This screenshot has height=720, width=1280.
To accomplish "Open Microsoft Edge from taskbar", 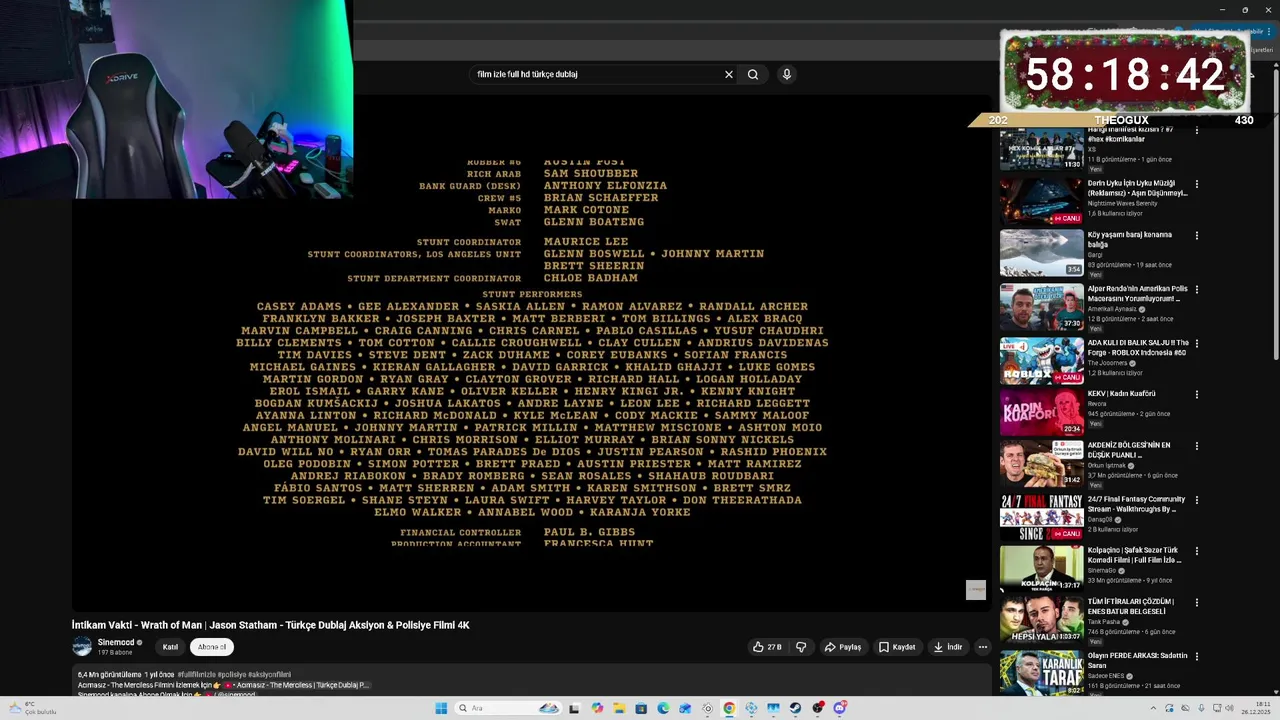I will point(663,708).
